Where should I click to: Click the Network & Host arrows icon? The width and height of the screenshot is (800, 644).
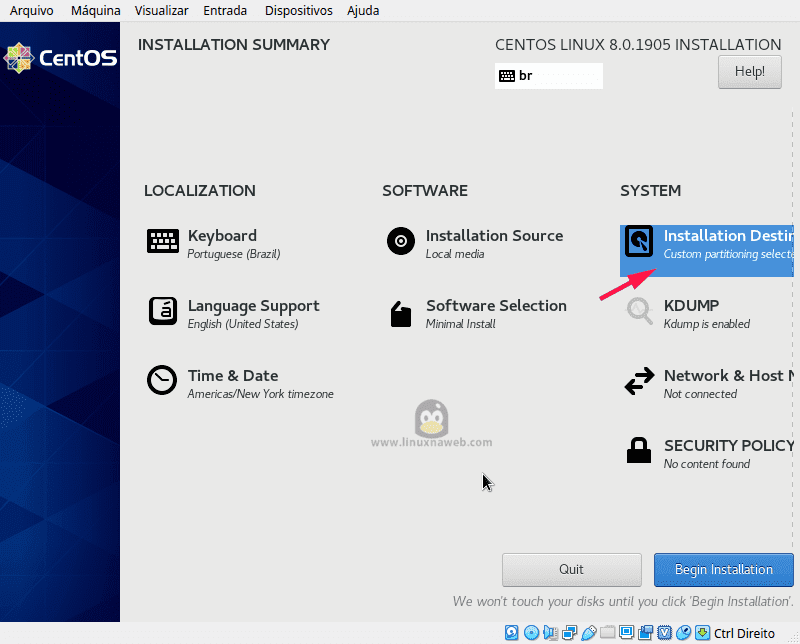(x=639, y=381)
